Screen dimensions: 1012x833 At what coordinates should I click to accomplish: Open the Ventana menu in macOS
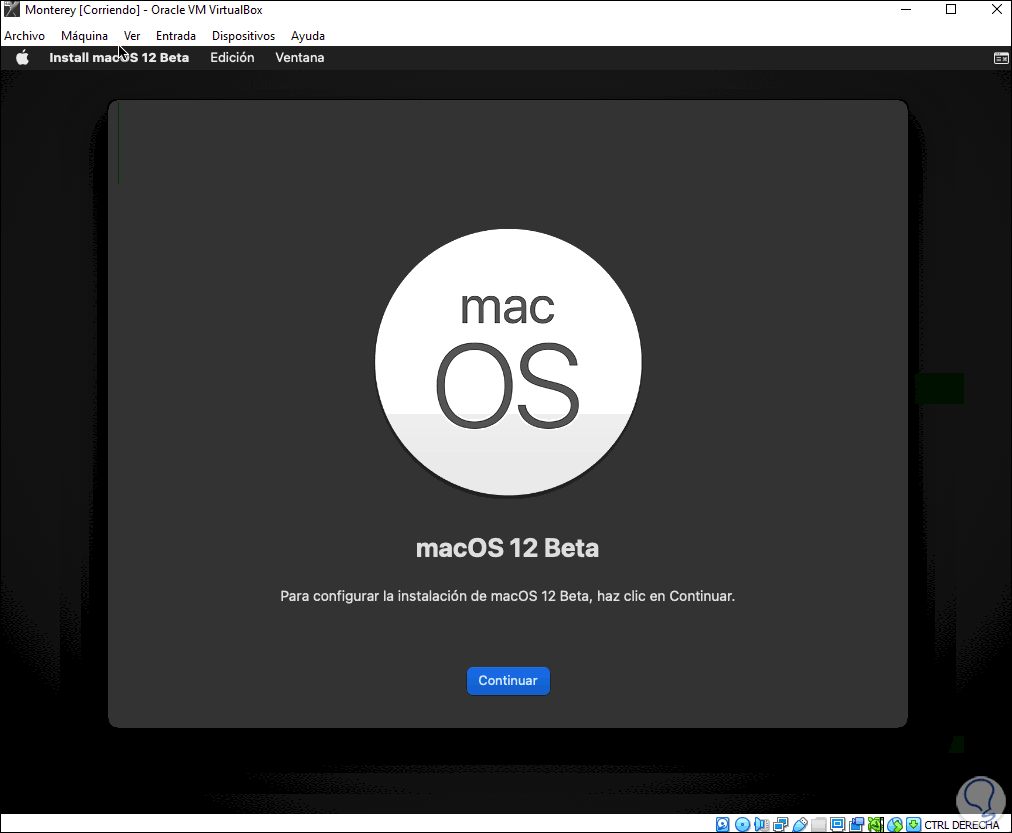300,57
